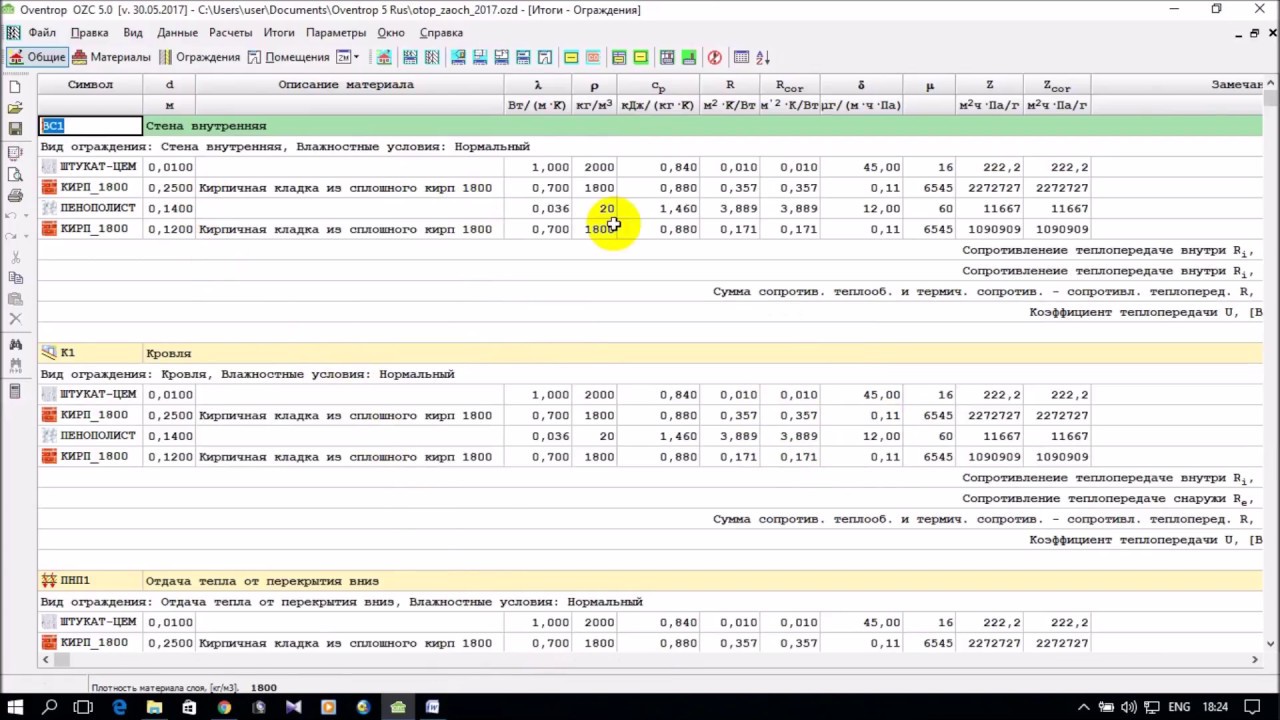Click the copy icon in left toolbar
1280x720 pixels.
point(15,279)
